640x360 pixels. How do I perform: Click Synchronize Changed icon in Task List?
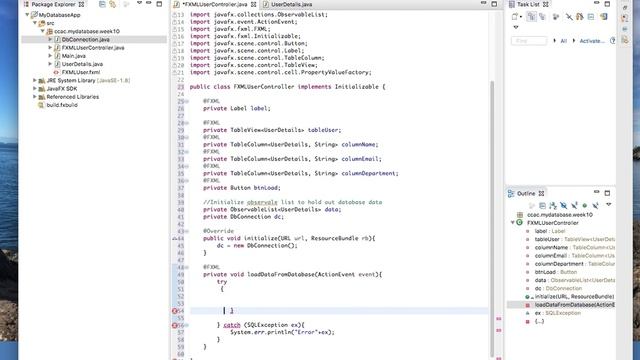pos(580,17)
